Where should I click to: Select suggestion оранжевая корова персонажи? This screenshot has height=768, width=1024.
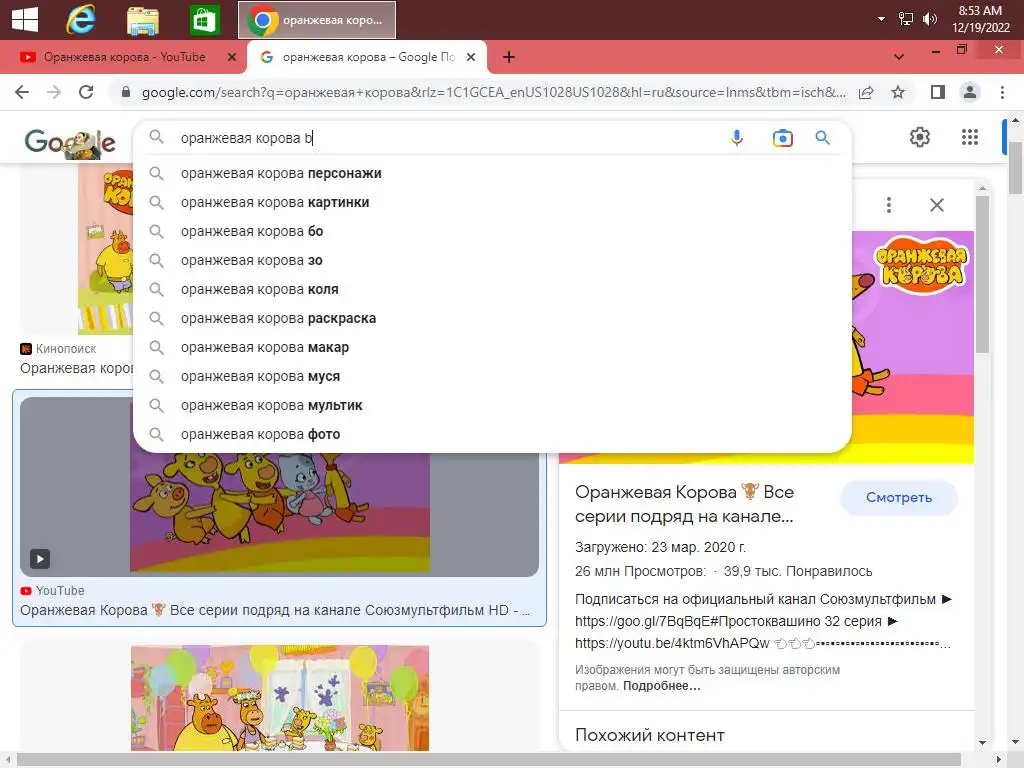pyautogui.click(x=492, y=173)
